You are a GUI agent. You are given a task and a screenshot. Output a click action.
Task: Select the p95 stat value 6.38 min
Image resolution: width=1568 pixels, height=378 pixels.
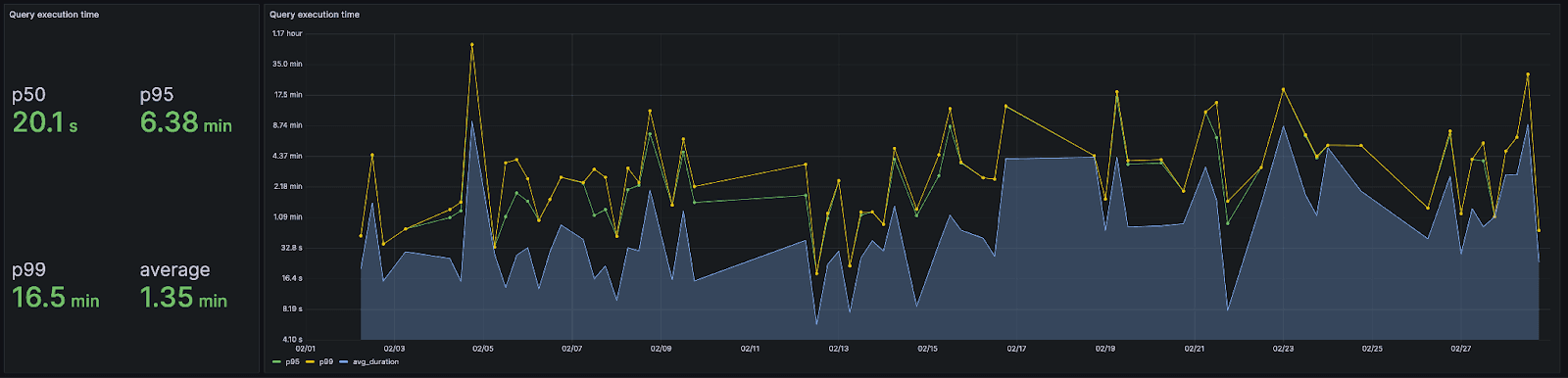[186, 122]
